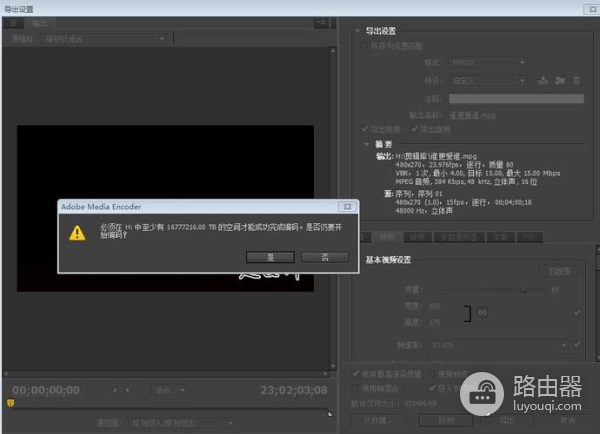Switch to the 源 (Source) tab
Screen dimensions: 600x434
pyautogui.click(x=13, y=23)
